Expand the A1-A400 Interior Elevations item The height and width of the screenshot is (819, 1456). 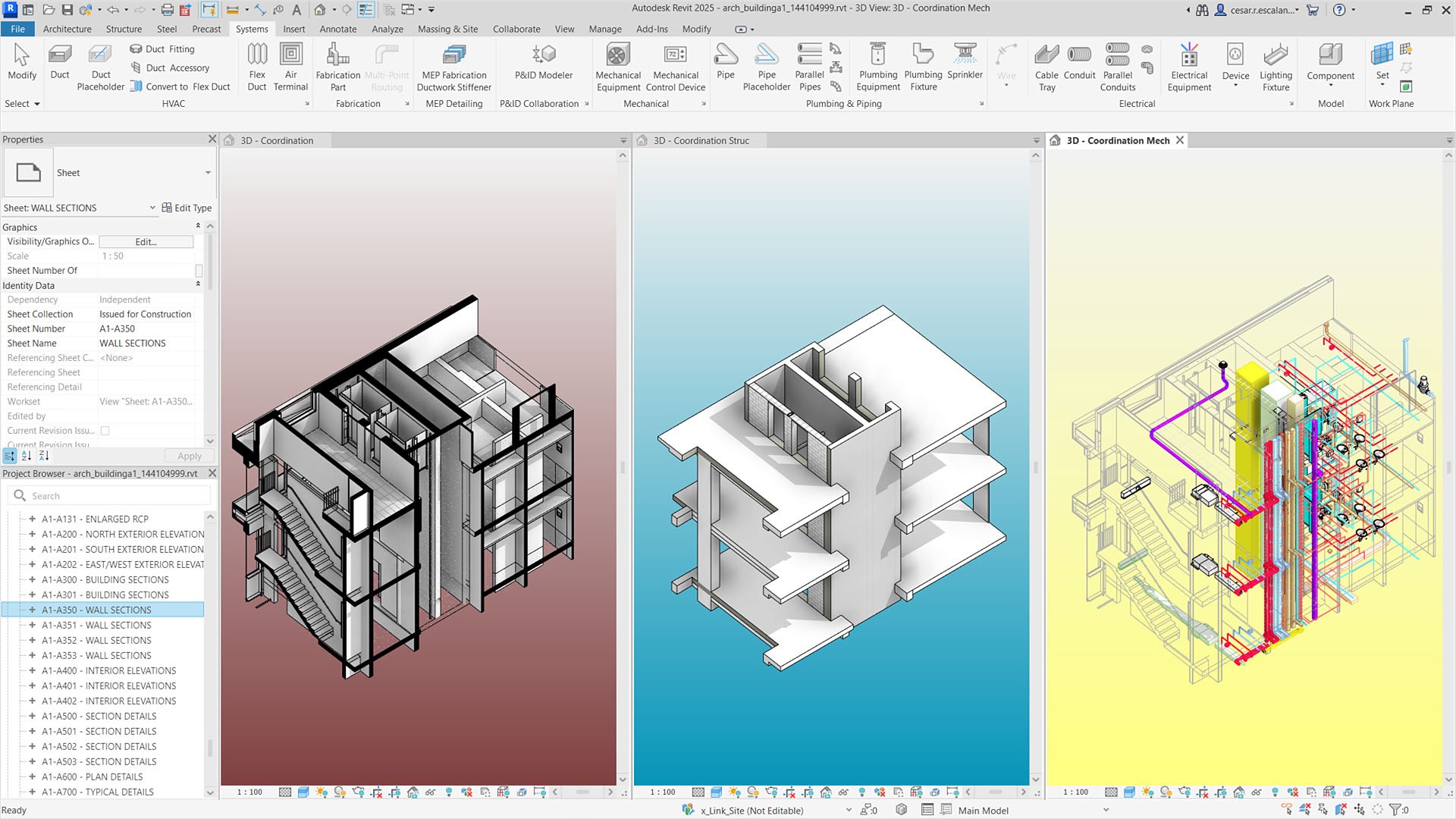[32, 670]
